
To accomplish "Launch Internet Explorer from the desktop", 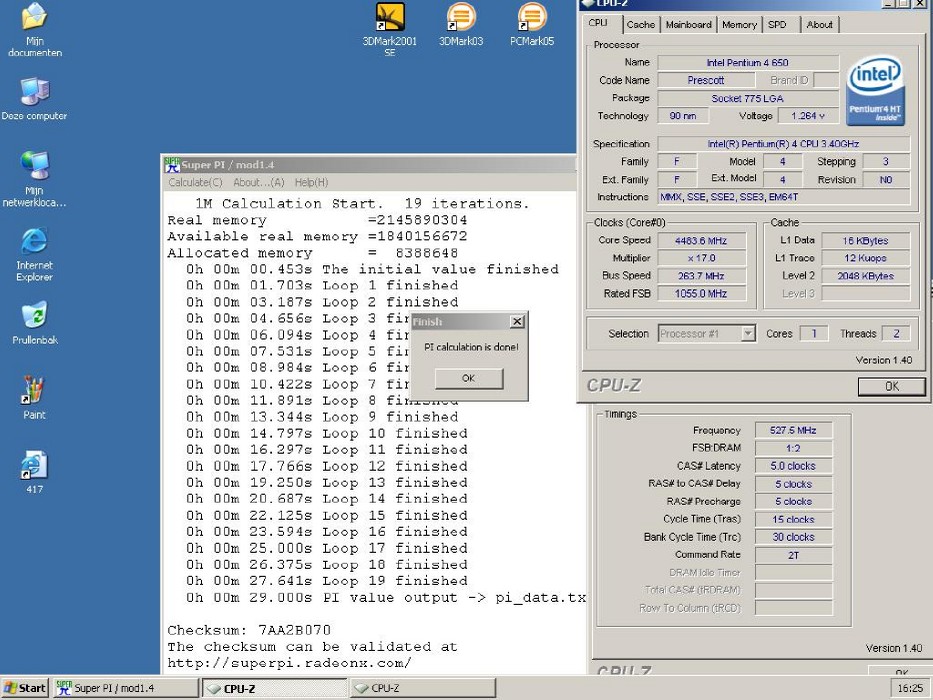I will (x=35, y=254).
